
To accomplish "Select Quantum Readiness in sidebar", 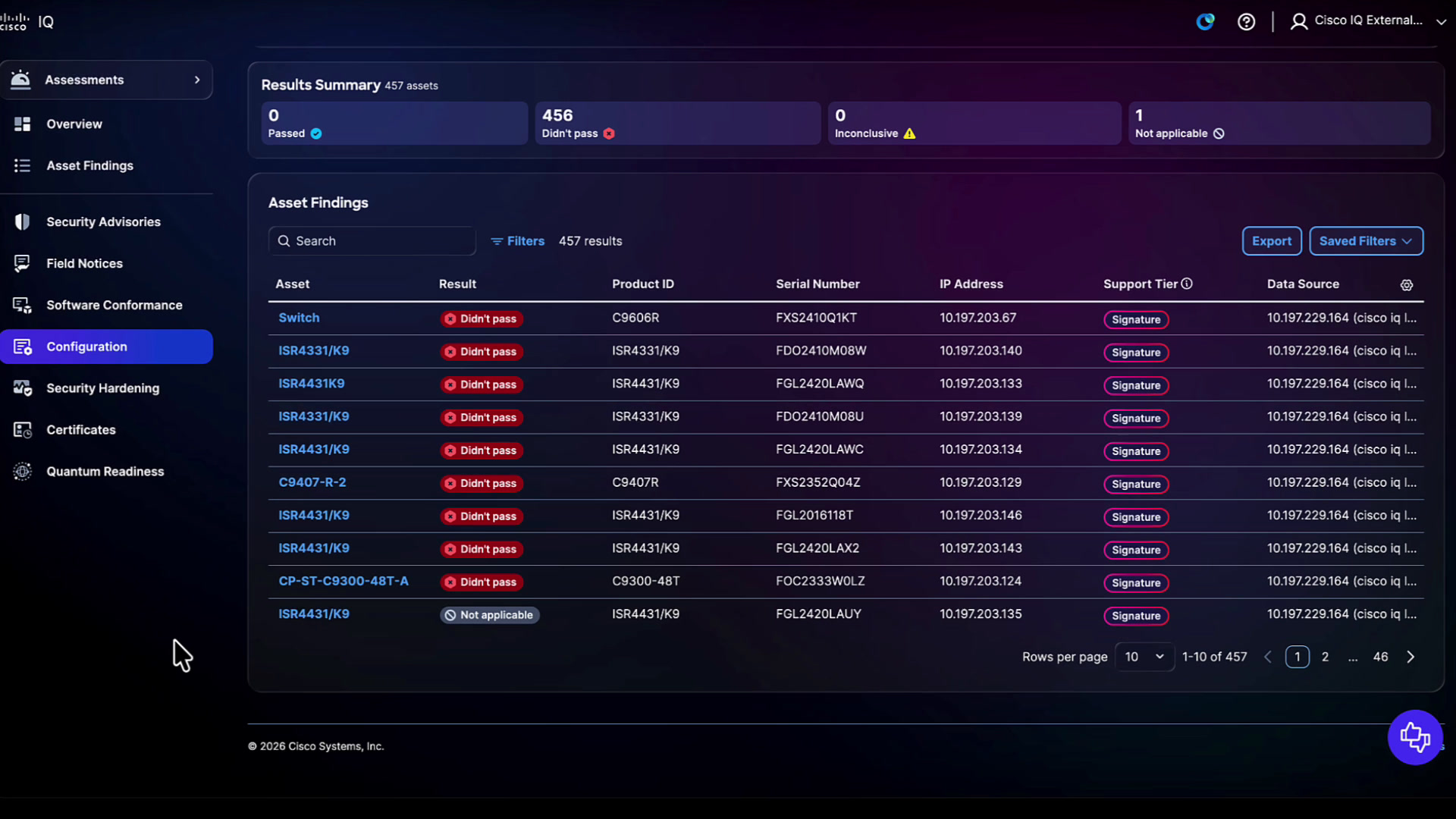I will pyautogui.click(x=105, y=471).
